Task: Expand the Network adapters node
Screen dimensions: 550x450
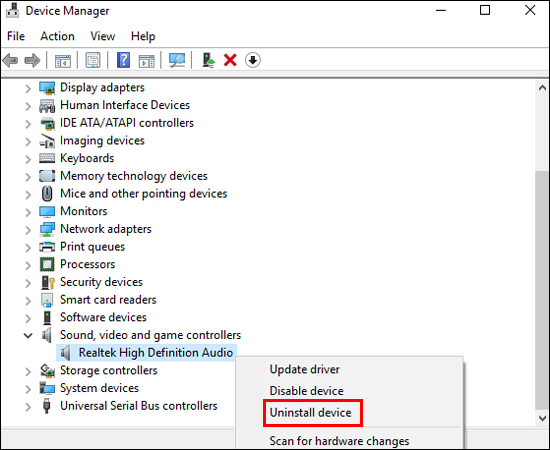Action: point(28,230)
